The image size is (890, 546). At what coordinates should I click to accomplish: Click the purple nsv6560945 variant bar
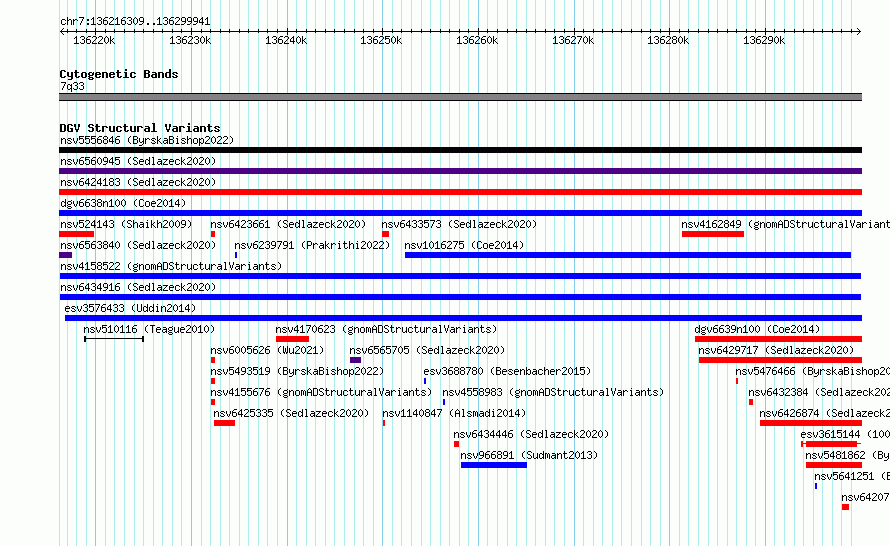coord(460,171)
